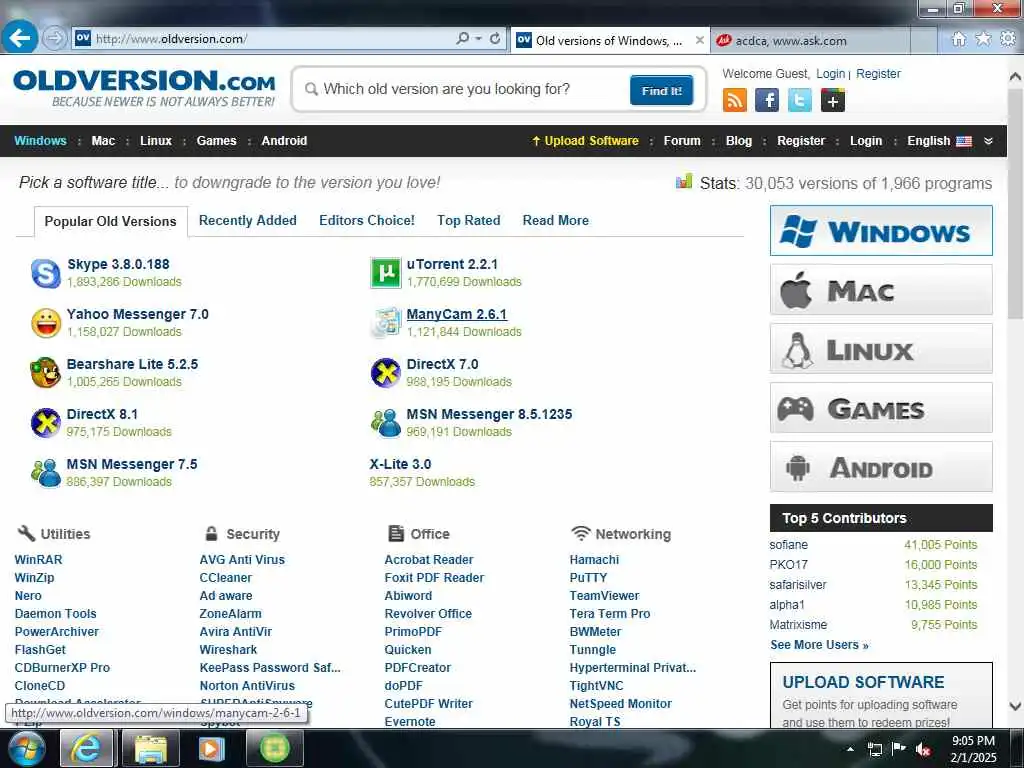Open the Blog navigation item
This screenshot has width=1024, height=768.
[x=739, y=141]
